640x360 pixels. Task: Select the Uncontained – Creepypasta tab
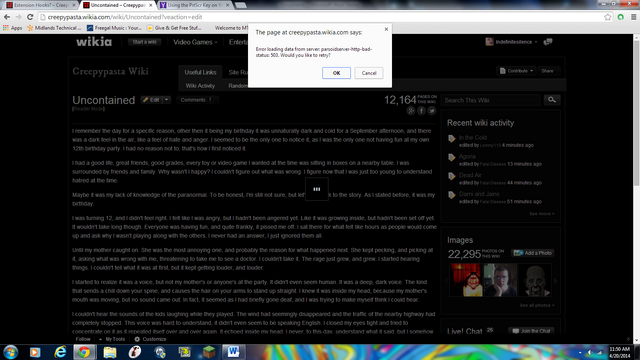116,5
